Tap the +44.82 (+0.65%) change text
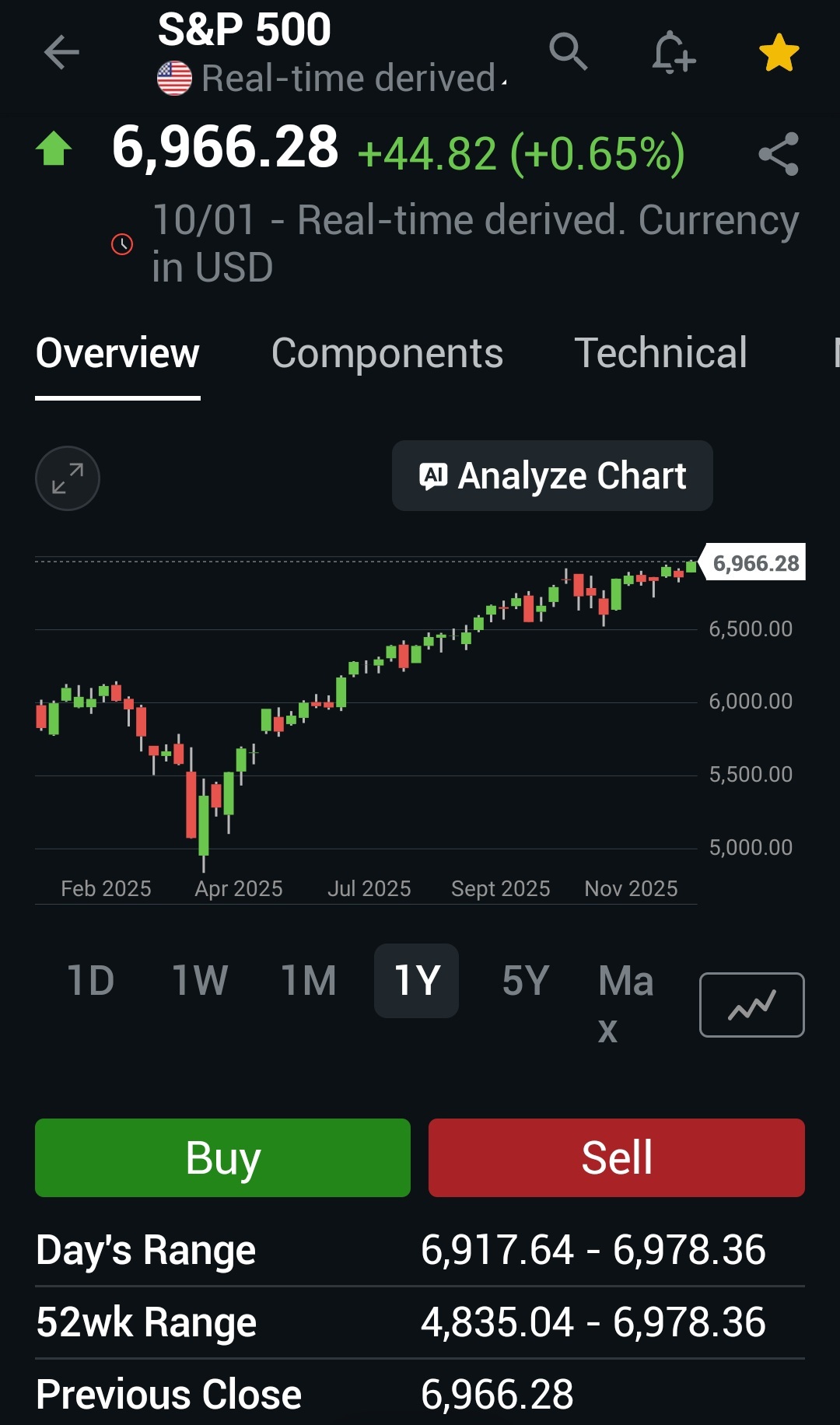The width and height of the screenshot is (840, 1425). 521,153
